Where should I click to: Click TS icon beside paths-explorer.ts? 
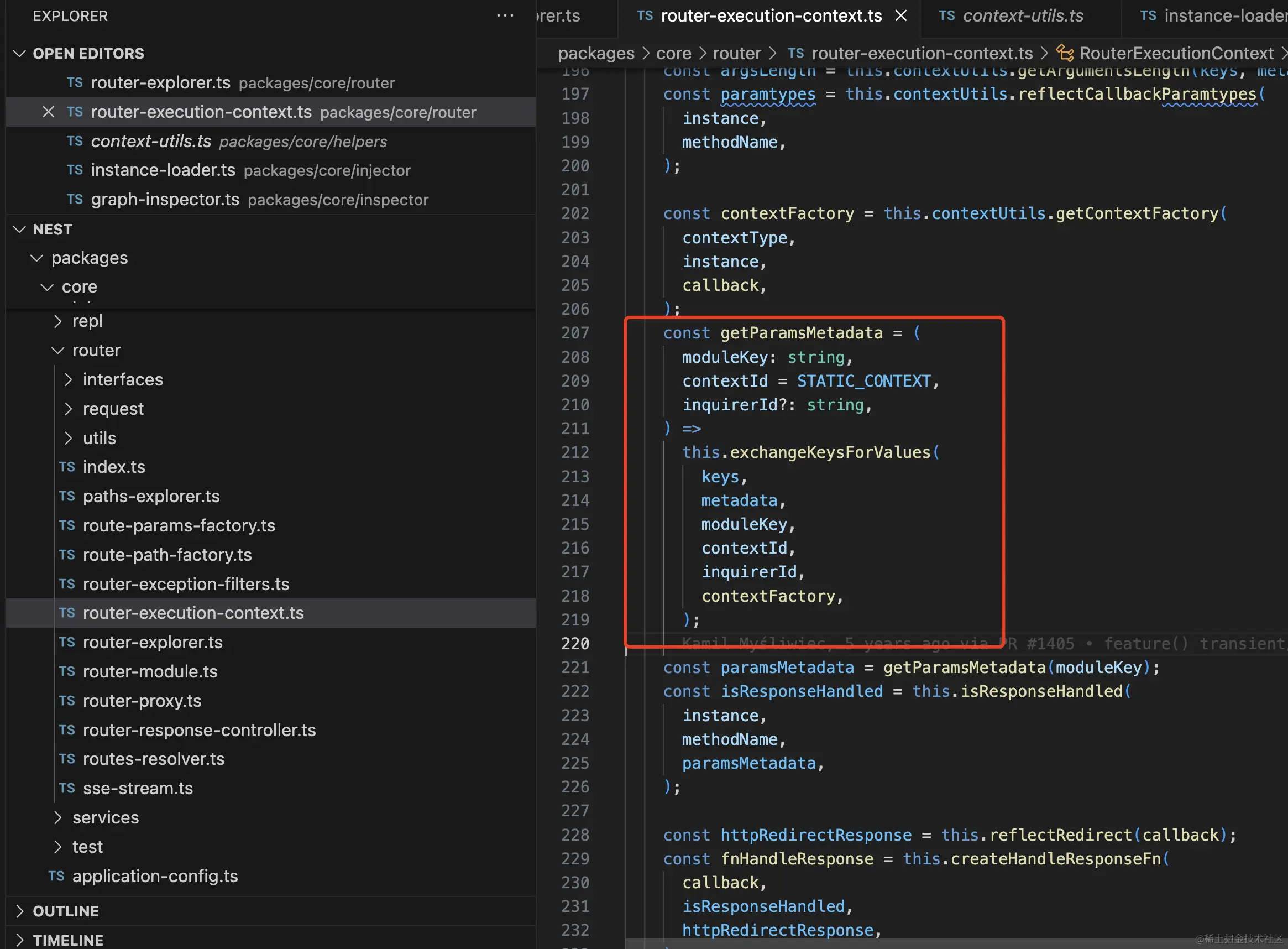(x=66, y=496)
